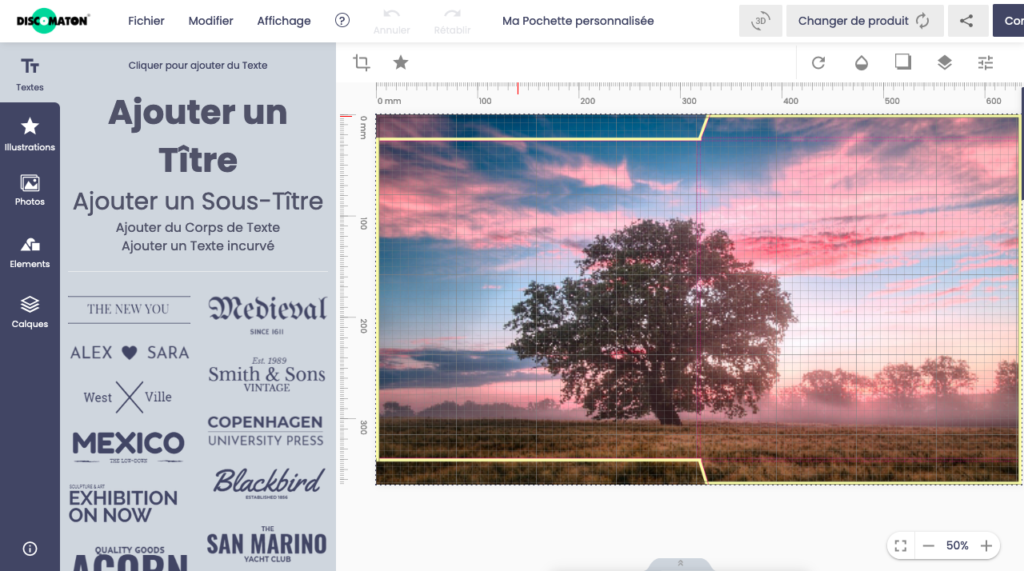Click the Discomaton logo

point(52,21)
